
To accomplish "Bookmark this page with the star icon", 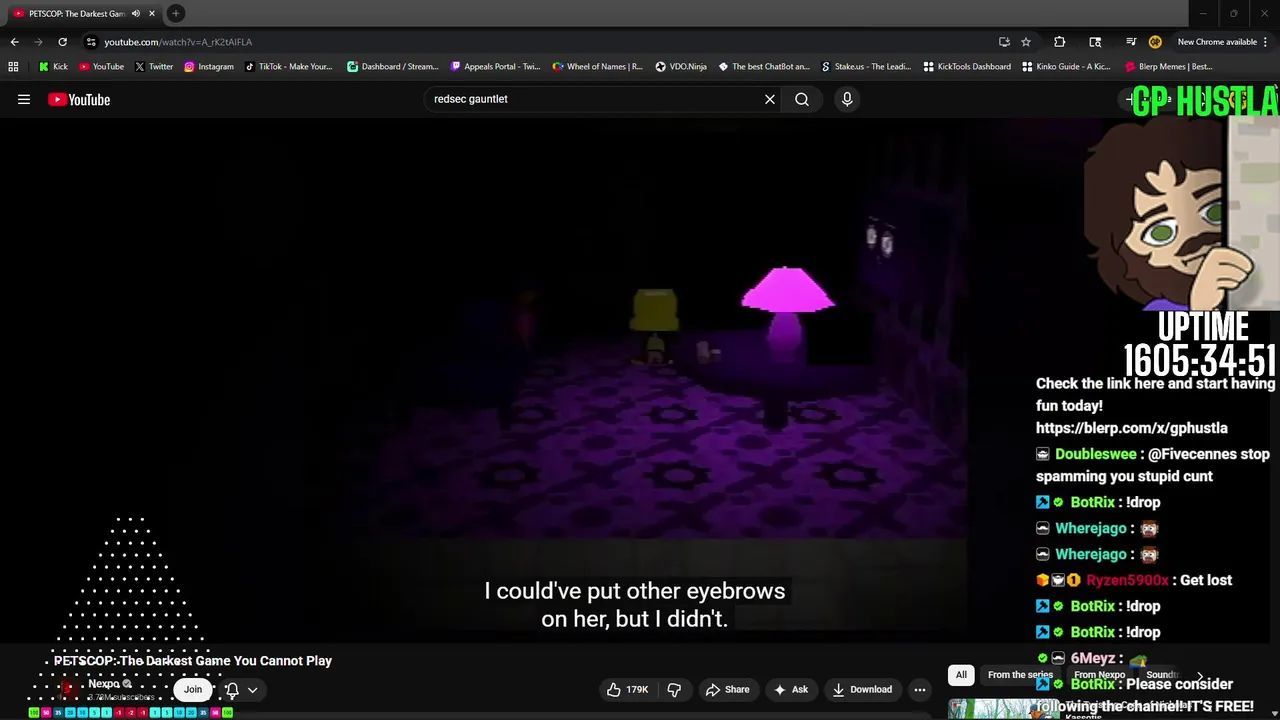I will [x=1026, y=42].
